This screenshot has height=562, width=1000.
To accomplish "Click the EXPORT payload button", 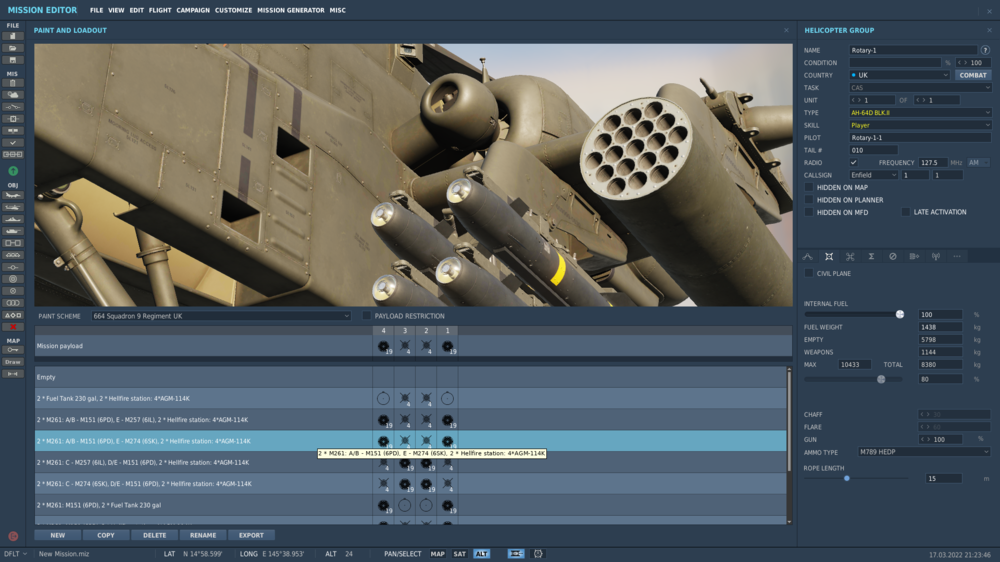I will 251,535.
